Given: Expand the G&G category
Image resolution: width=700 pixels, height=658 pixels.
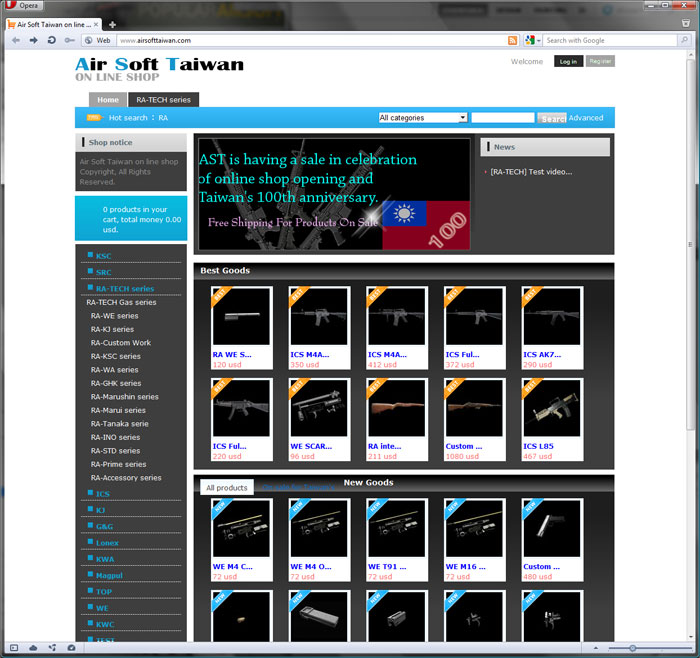Looking at the screenshot, I should click(104, 526).
